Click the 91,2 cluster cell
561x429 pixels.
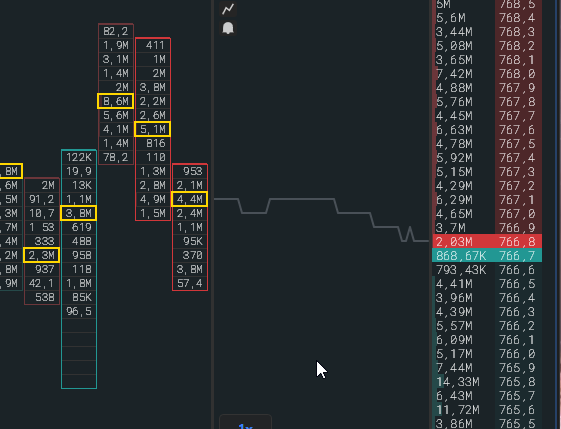pos(42,199)
